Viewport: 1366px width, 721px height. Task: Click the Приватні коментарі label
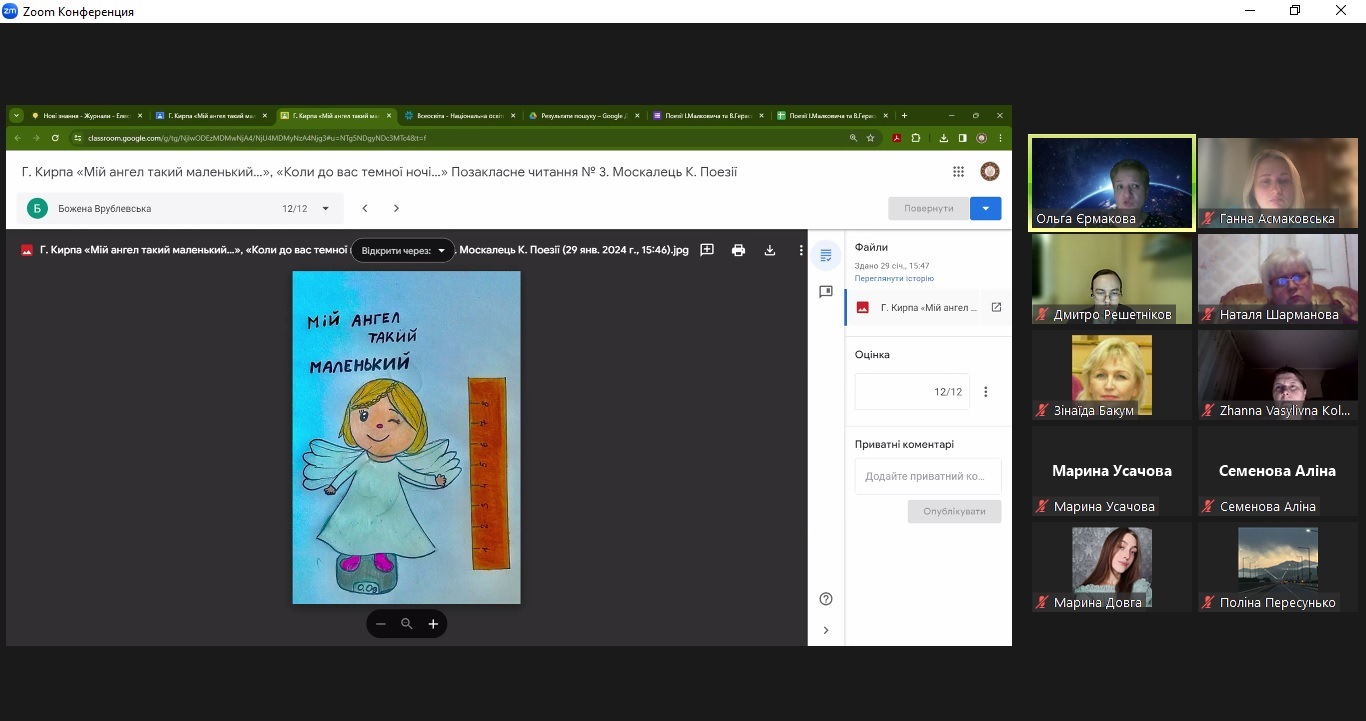point(904,444)
